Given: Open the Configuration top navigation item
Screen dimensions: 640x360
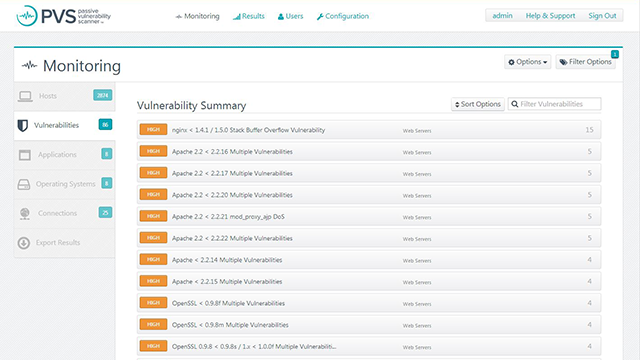Looking at the screenshot, I should pyautogui.click(x=343, y=16).
